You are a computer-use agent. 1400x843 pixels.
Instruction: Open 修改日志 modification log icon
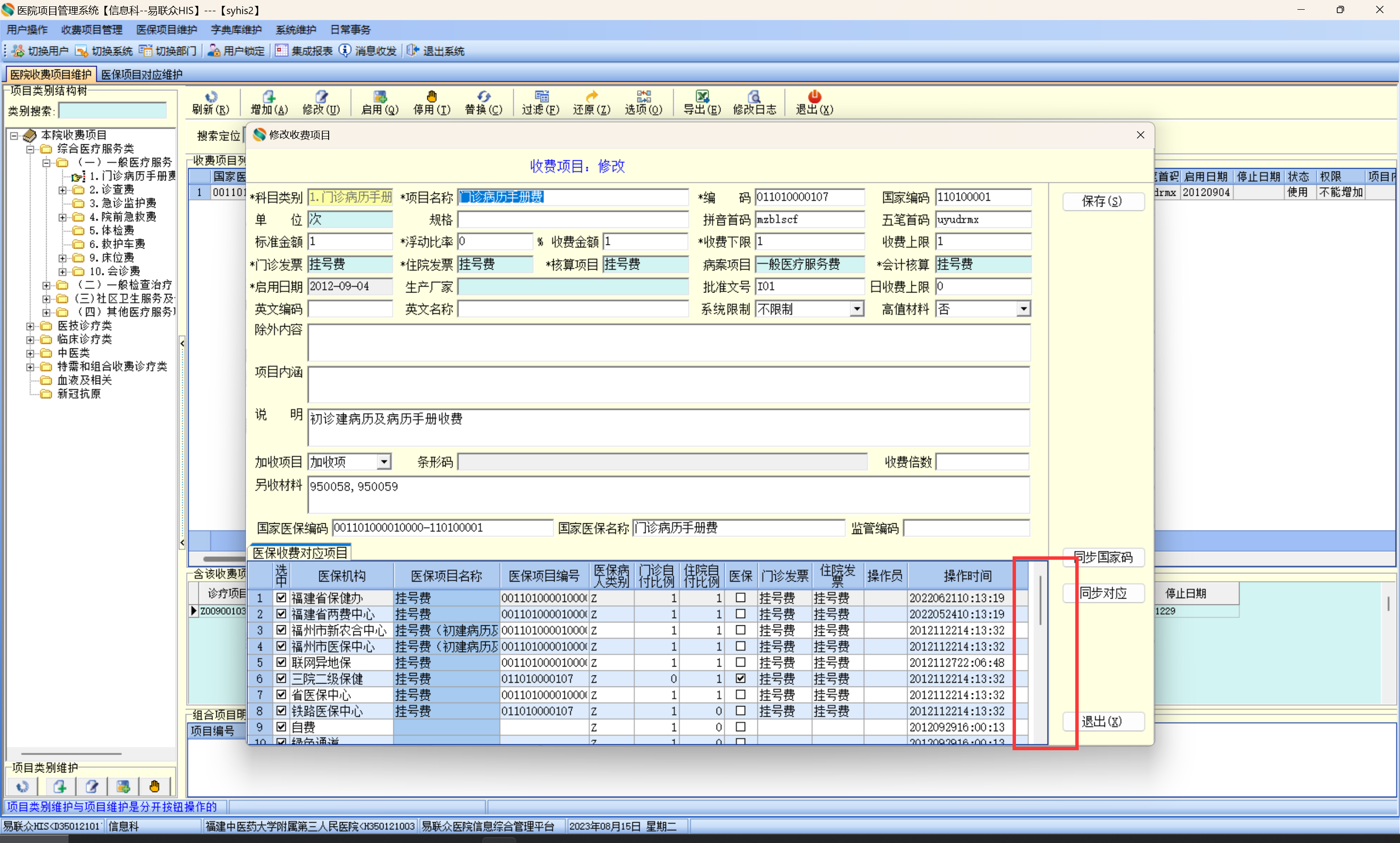point(754,97)
